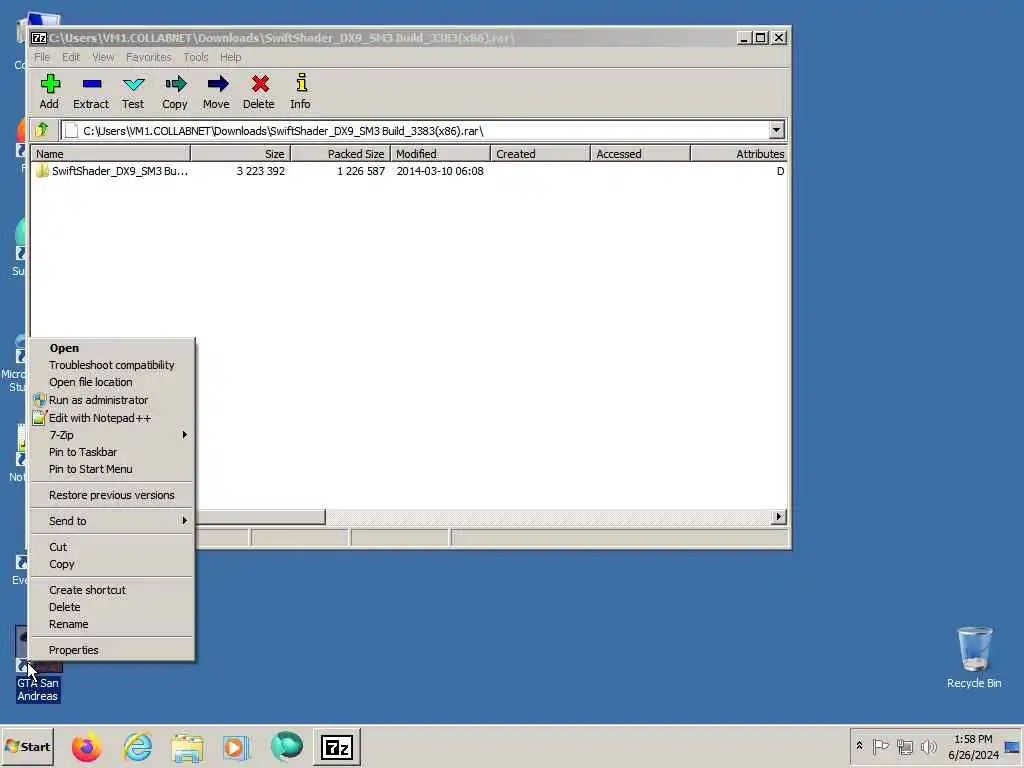This screenshot has width=1024, height=768.
Task: Open Windows Media Player taskbar icon
Action: (x=236, y=747)
